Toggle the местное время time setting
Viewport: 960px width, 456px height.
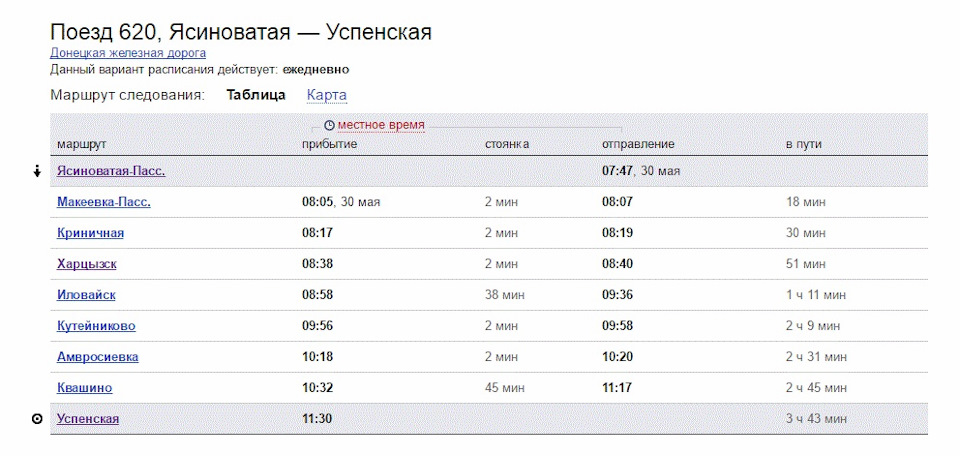coord(381,125)
